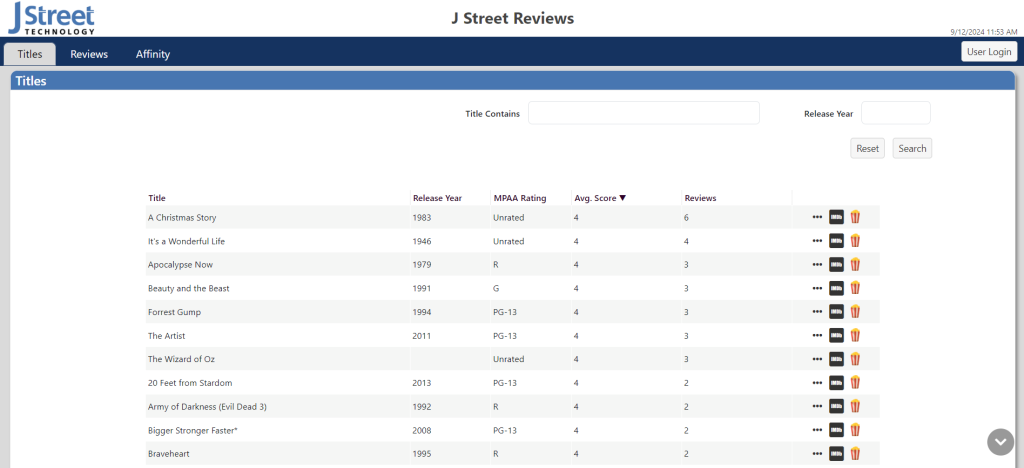Open IMDb link for Braveheart
The image size is (1024, 468).
point(836,454)
